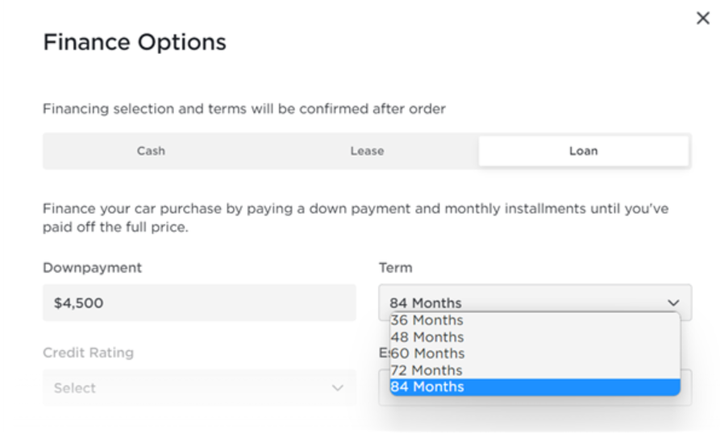Screen dimensions: 720x447
Task: Click the Finance Options heading
Action: tap(135, 42)
